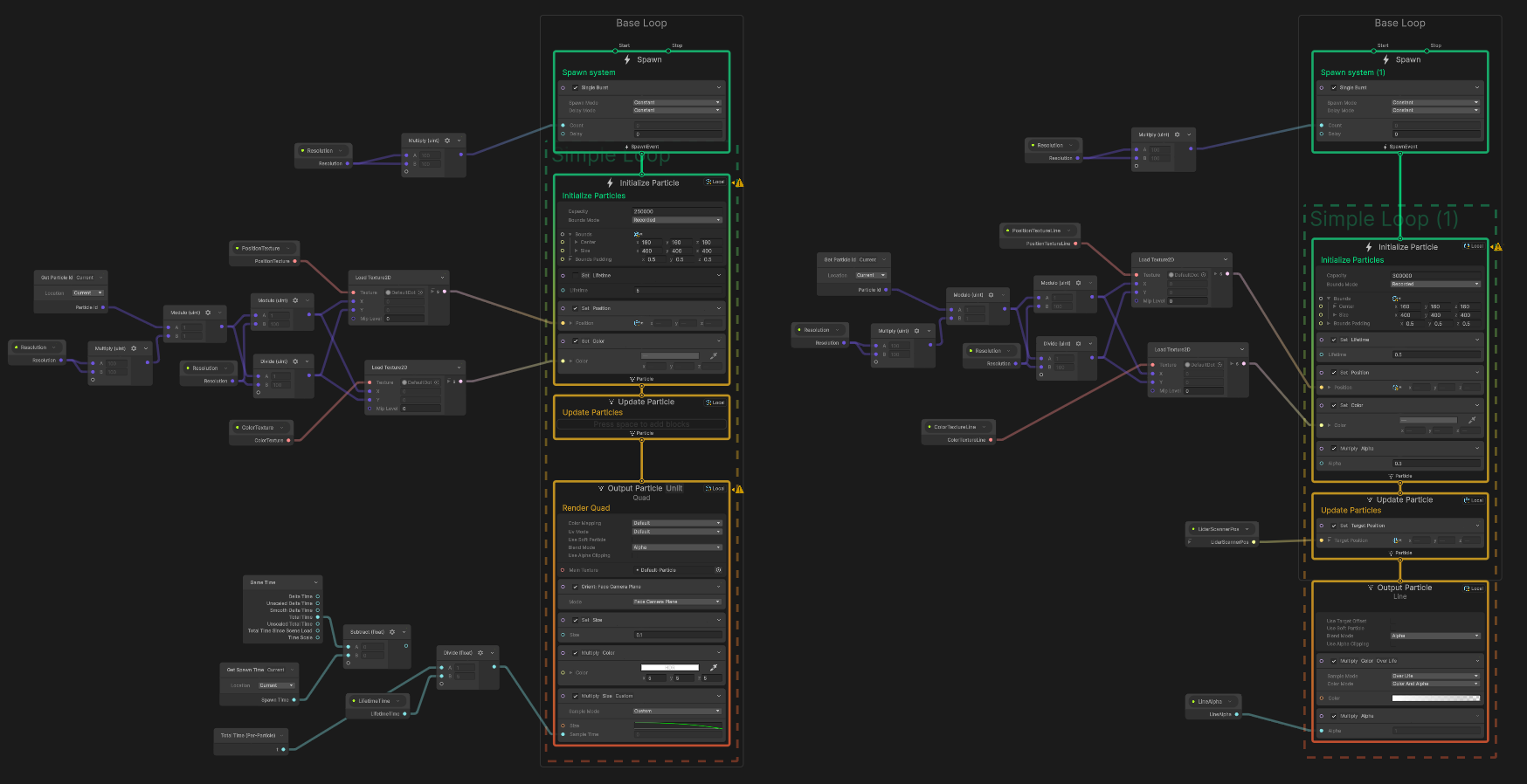Click the left Spawn system title label

coord(589,72)
